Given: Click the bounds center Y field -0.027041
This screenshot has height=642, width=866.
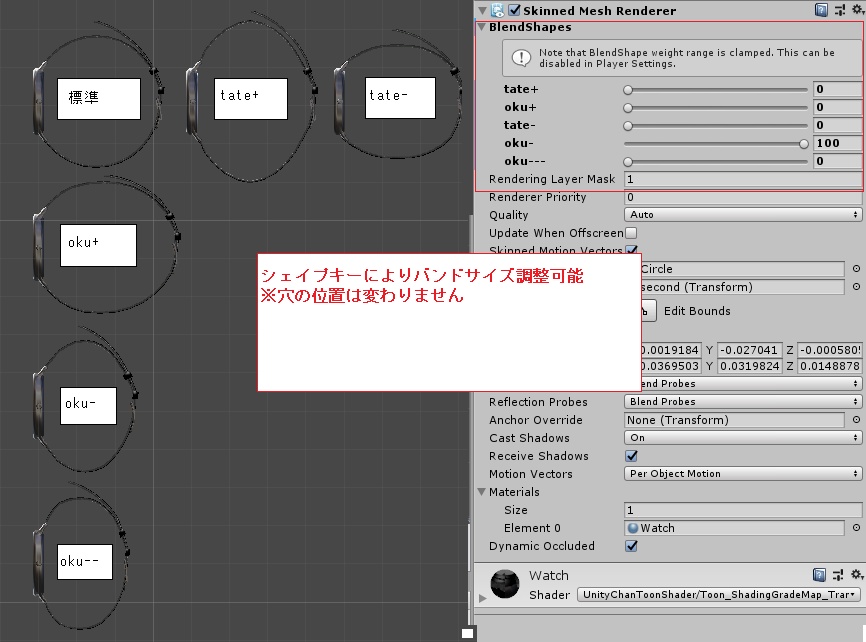Looking at the screenshot, I should (x=749, y=350).
